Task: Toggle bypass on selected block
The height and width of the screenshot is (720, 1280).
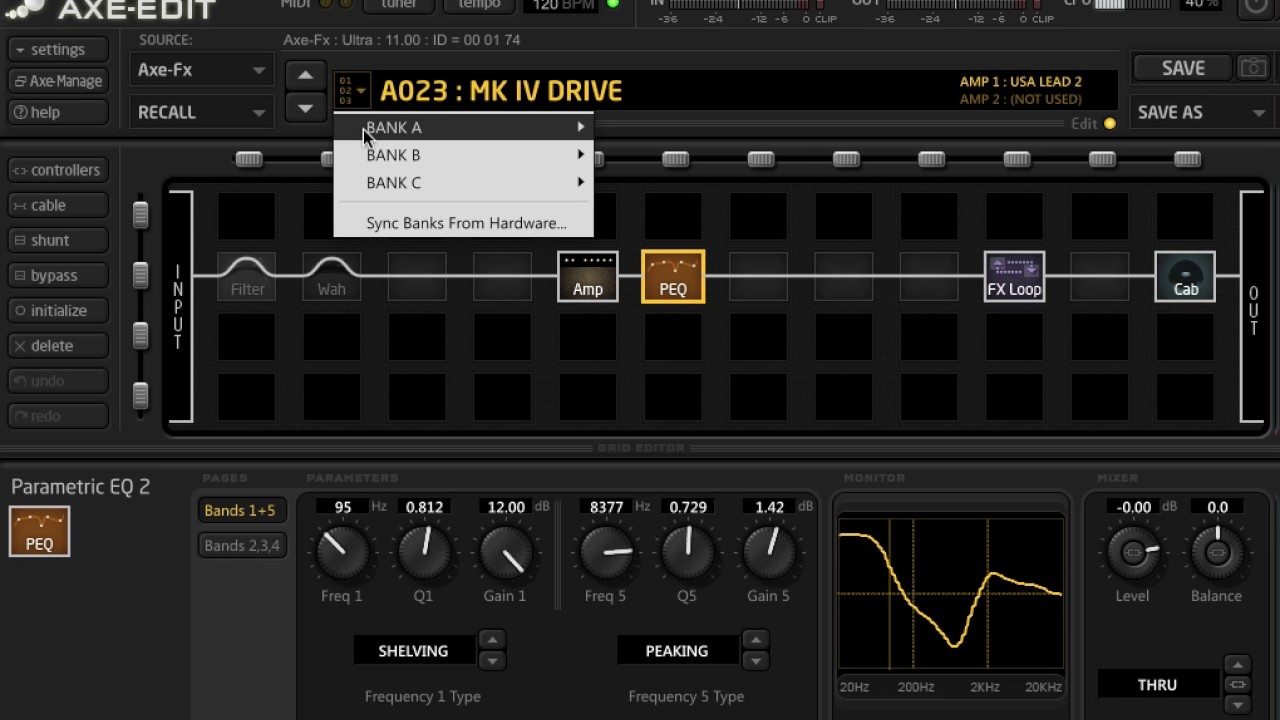Action: 57,275
